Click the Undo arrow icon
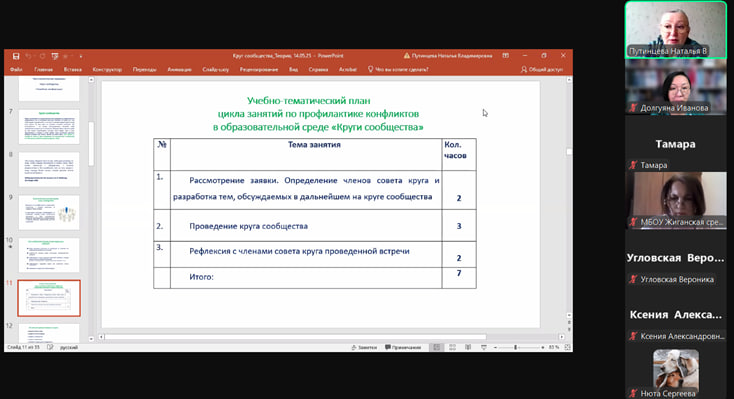 [x=29, y=56]
